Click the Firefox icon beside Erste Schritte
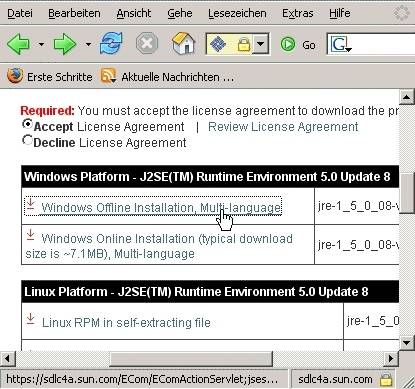This screenshot has width=415, height=389. point(15,76)
